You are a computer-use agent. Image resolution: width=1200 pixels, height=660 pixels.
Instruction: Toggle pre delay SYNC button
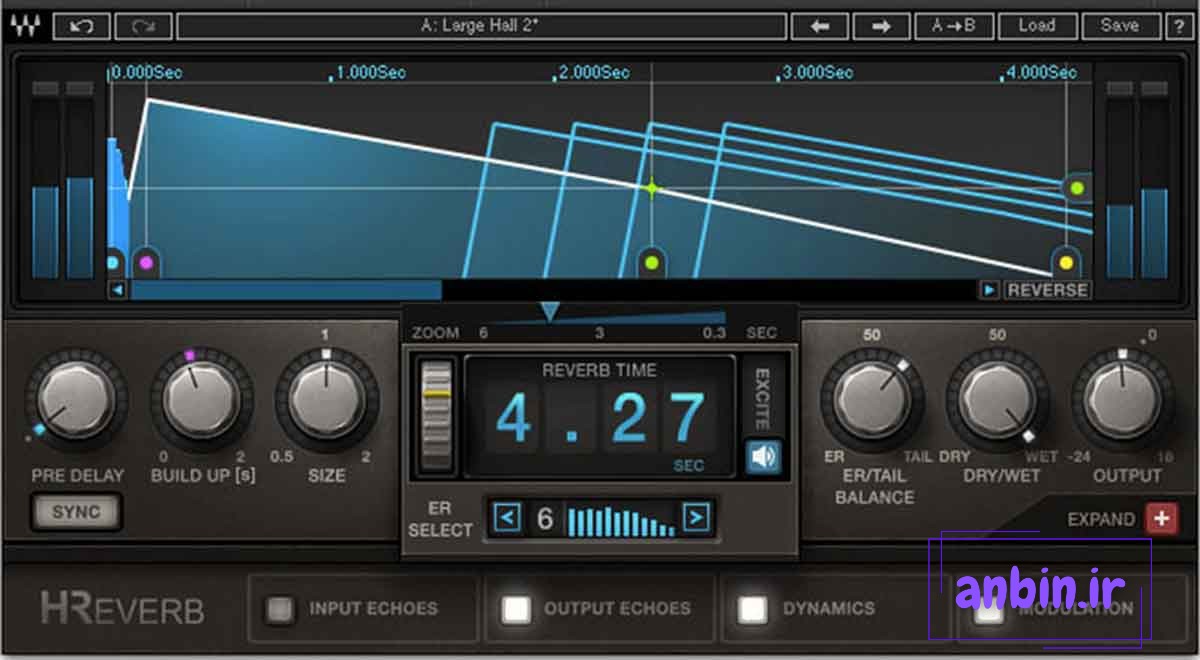pyautogui.click(x=76, y=512)
